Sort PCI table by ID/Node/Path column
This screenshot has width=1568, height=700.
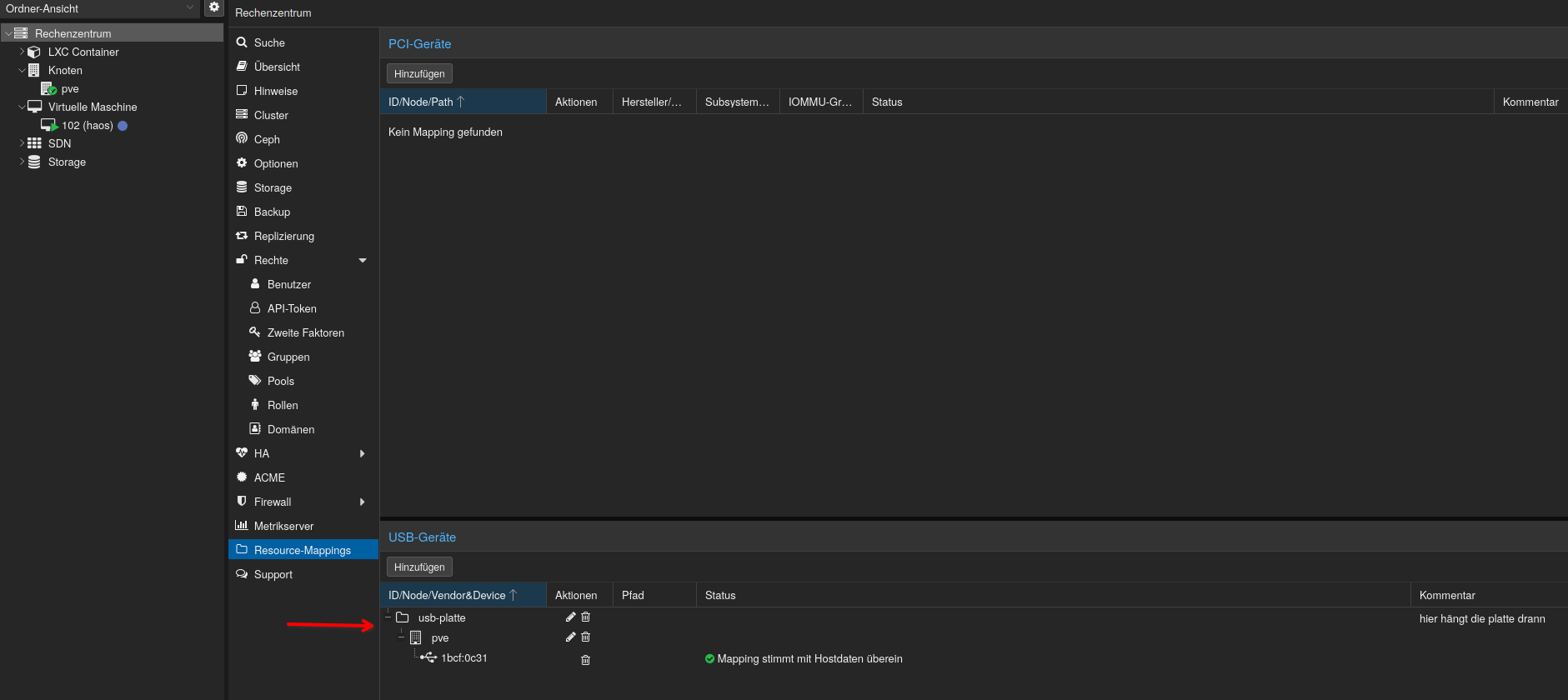(463, 102)
